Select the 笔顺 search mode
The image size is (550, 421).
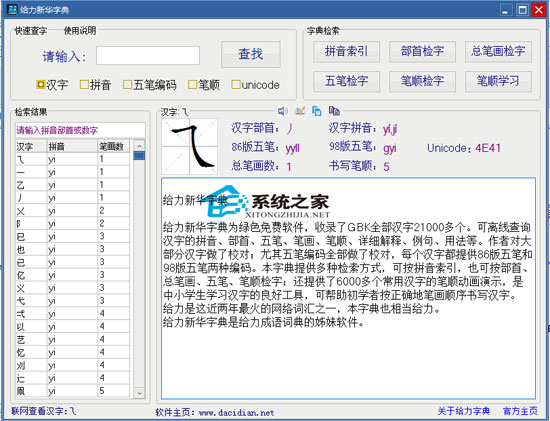[204, 85]
